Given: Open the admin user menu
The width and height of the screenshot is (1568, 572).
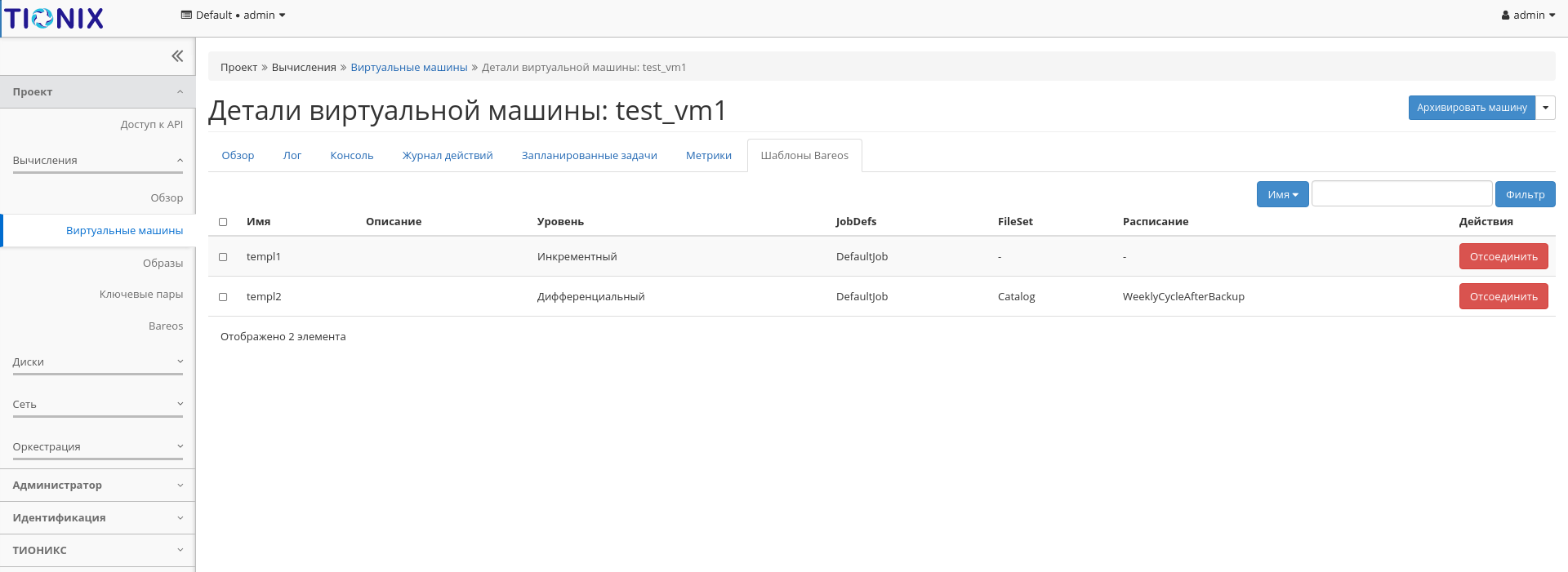Looking at the screenshot, I should tap(1527, 16).
